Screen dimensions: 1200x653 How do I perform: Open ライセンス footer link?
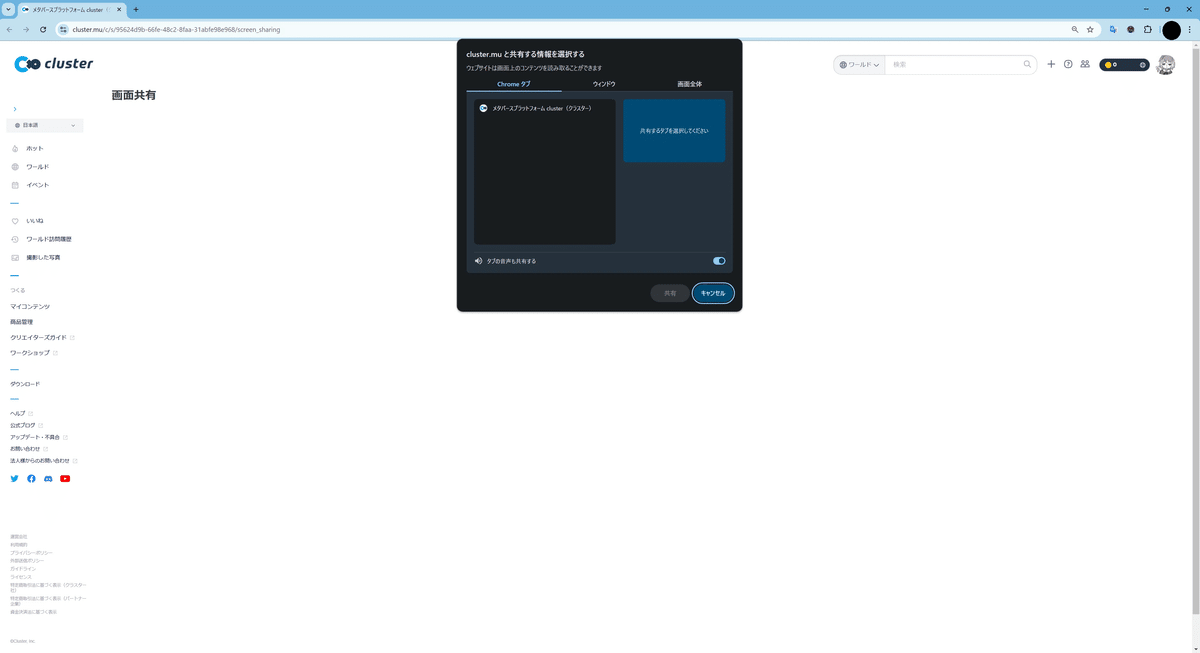(x=21, y=577)
